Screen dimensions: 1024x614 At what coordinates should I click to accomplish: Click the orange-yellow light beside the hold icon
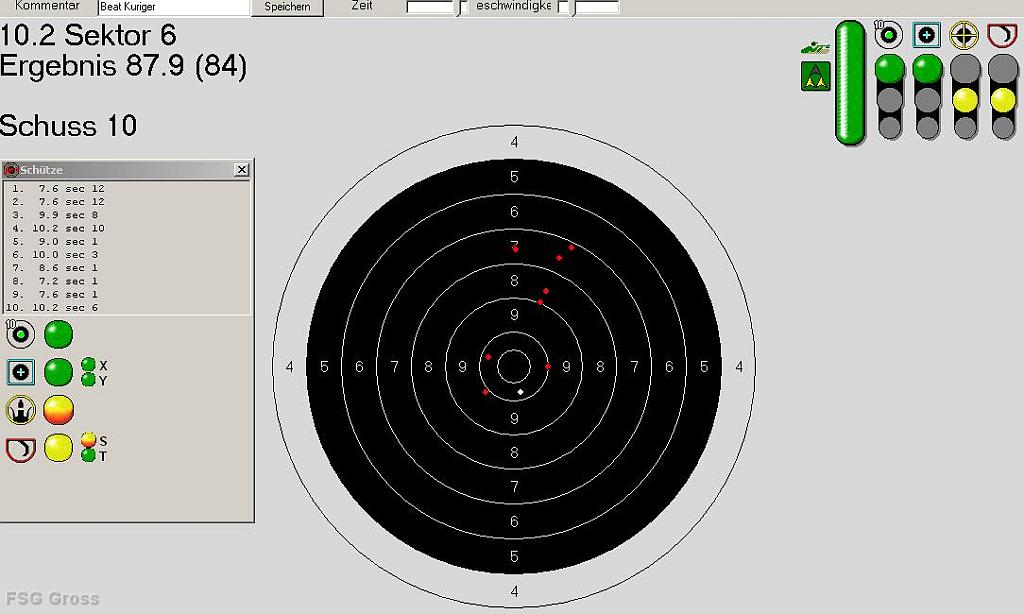[x=58, y=410]
